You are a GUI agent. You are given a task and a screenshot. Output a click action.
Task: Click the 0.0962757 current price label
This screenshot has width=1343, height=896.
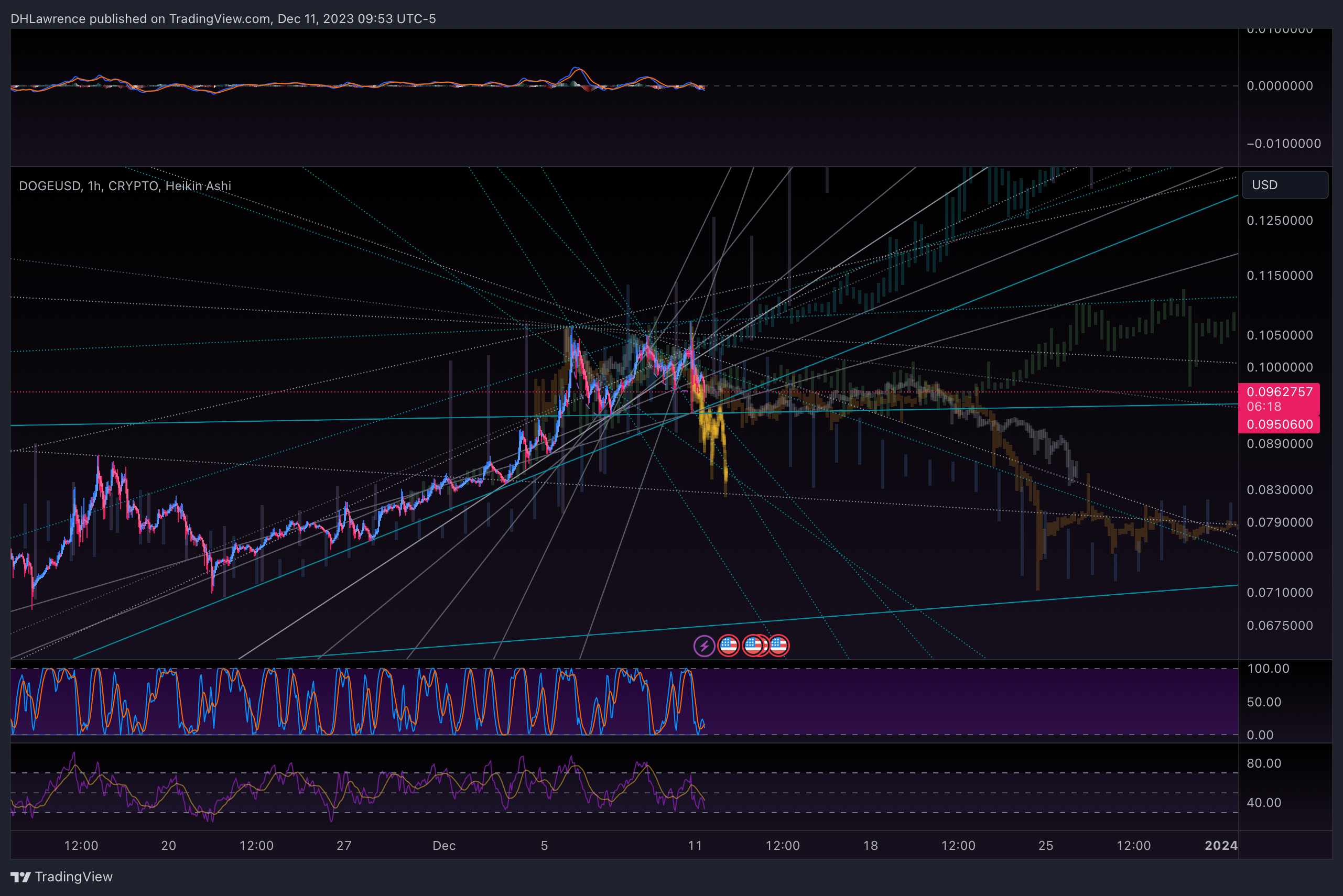click(1279, 392)
